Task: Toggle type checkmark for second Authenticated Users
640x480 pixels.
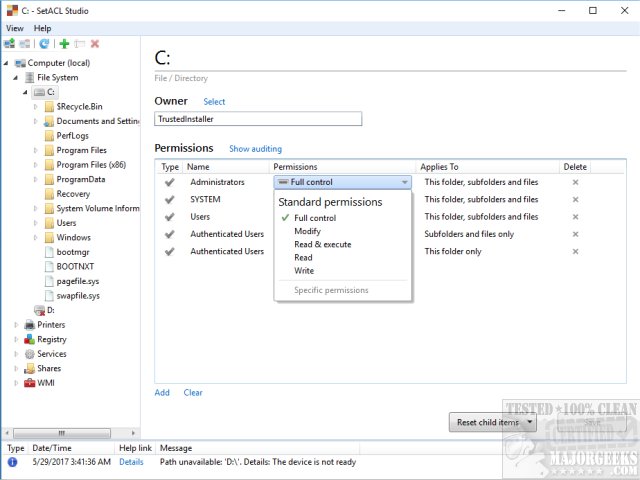Action: 169,251
